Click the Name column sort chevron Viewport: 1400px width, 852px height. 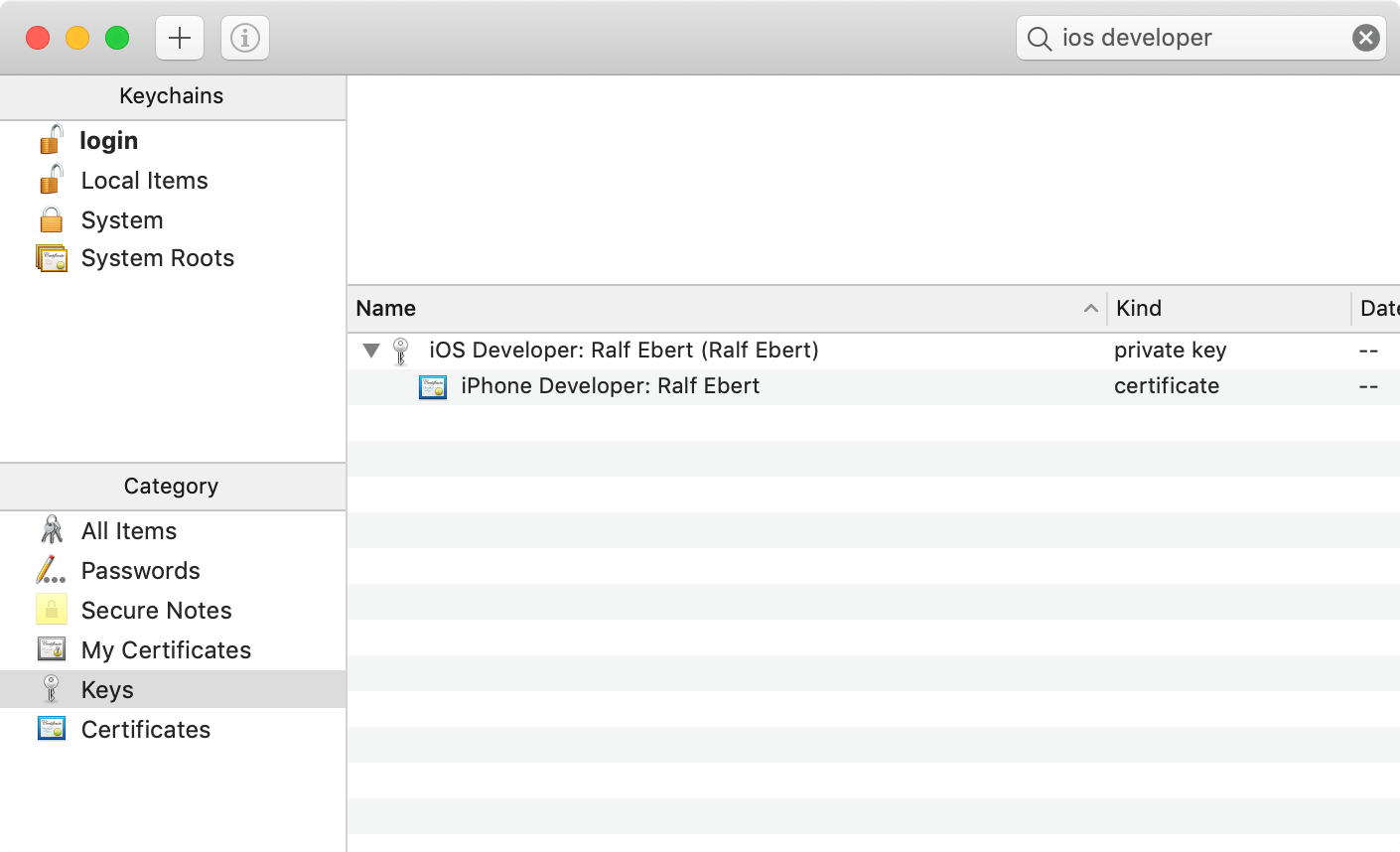coord(1090,309)
